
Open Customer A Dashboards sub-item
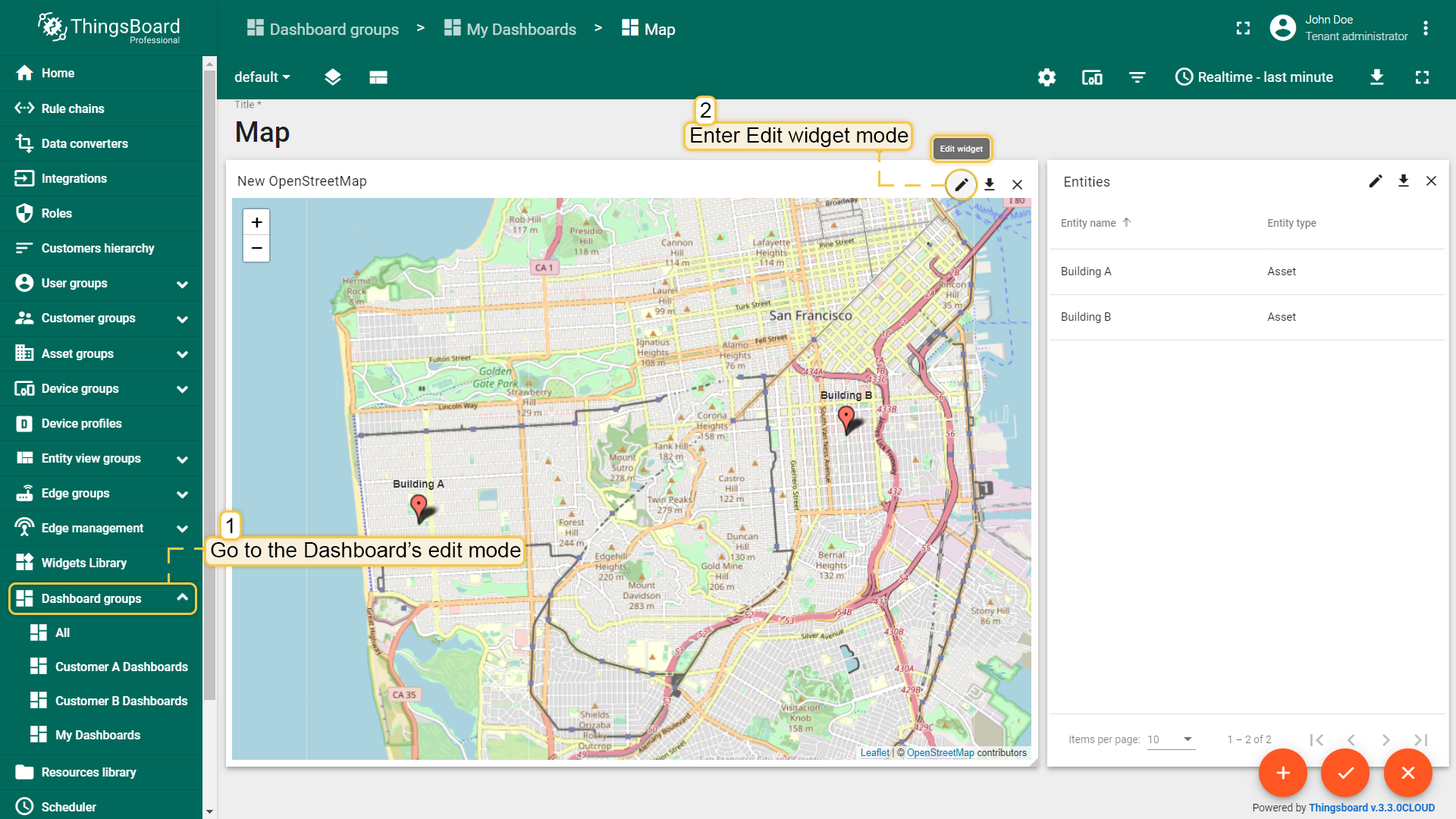pyautogui.click(x=102, y=667)
